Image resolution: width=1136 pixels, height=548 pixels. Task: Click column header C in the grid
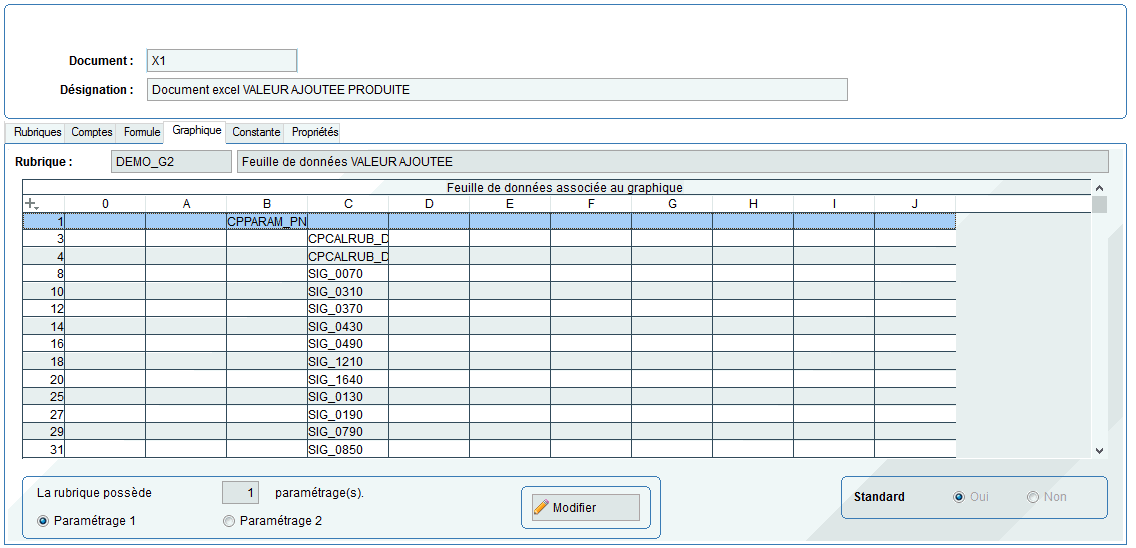click(348, 204)
